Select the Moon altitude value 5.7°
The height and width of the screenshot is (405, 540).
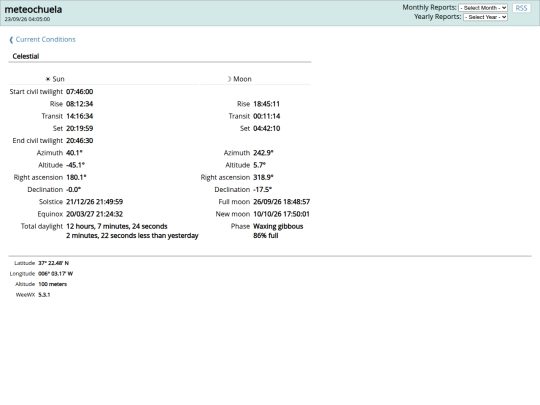coord(259,165)
